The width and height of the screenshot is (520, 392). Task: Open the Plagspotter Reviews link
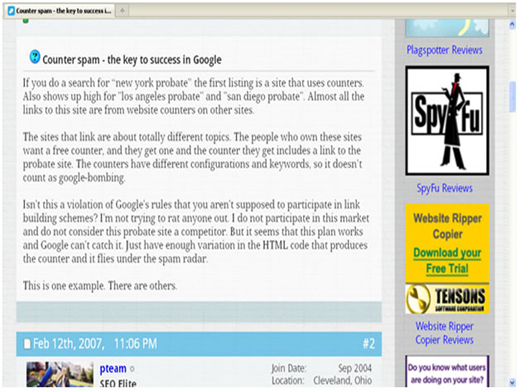(x=444, y=50)
